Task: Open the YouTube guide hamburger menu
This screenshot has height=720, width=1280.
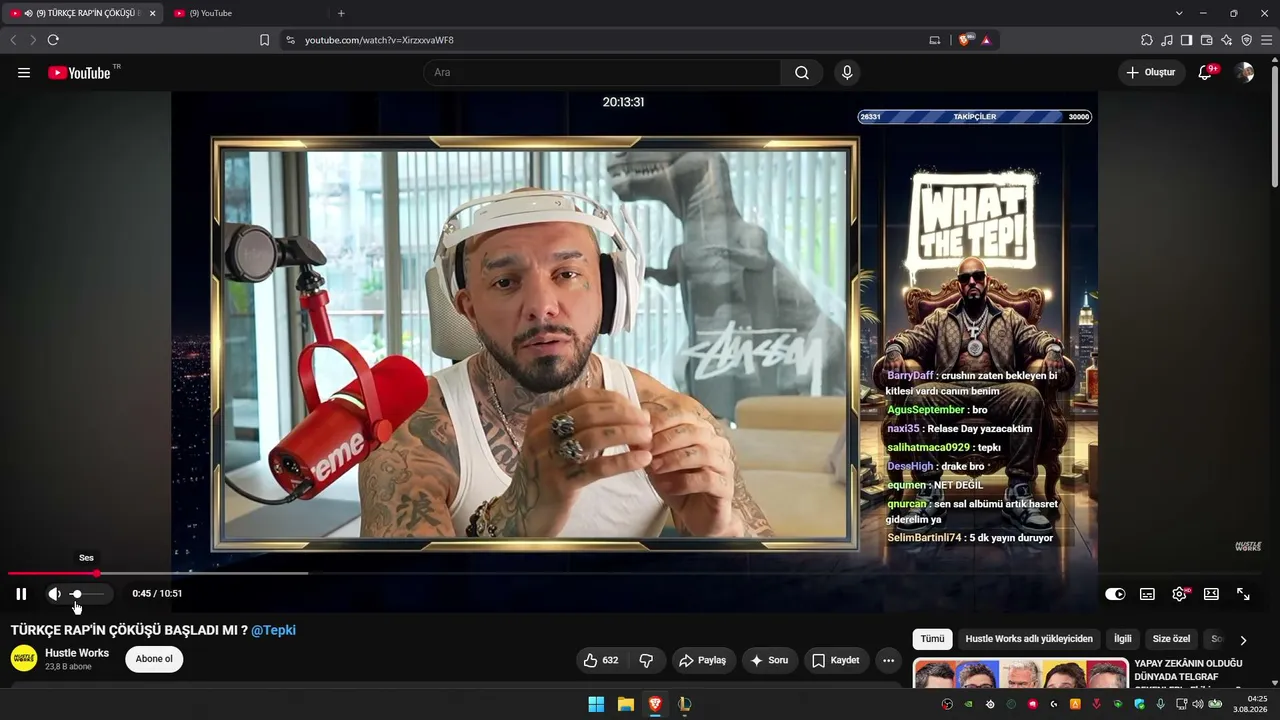Action: 24,73
